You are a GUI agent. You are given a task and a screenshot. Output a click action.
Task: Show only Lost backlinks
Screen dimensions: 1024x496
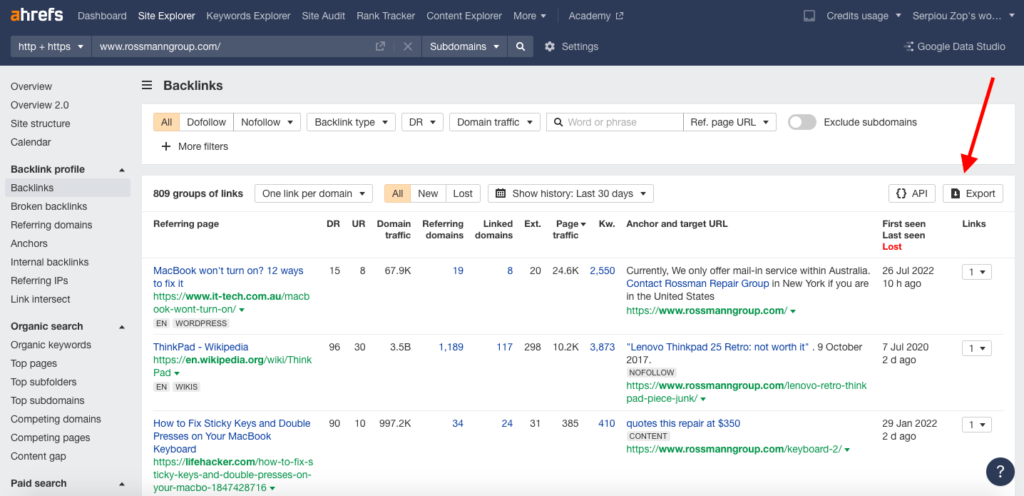pyautogui.click(x=463, y=193)
